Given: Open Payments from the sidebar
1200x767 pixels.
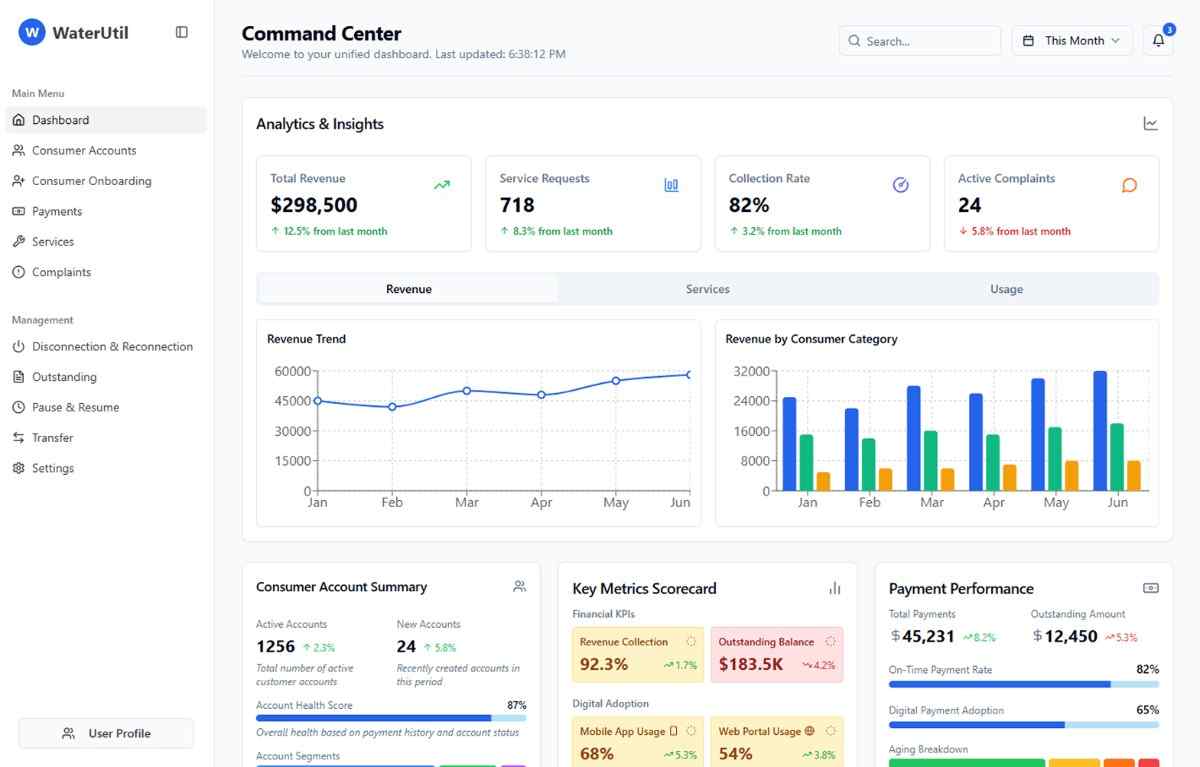Looking at the screenshot, I should (56, 211).
